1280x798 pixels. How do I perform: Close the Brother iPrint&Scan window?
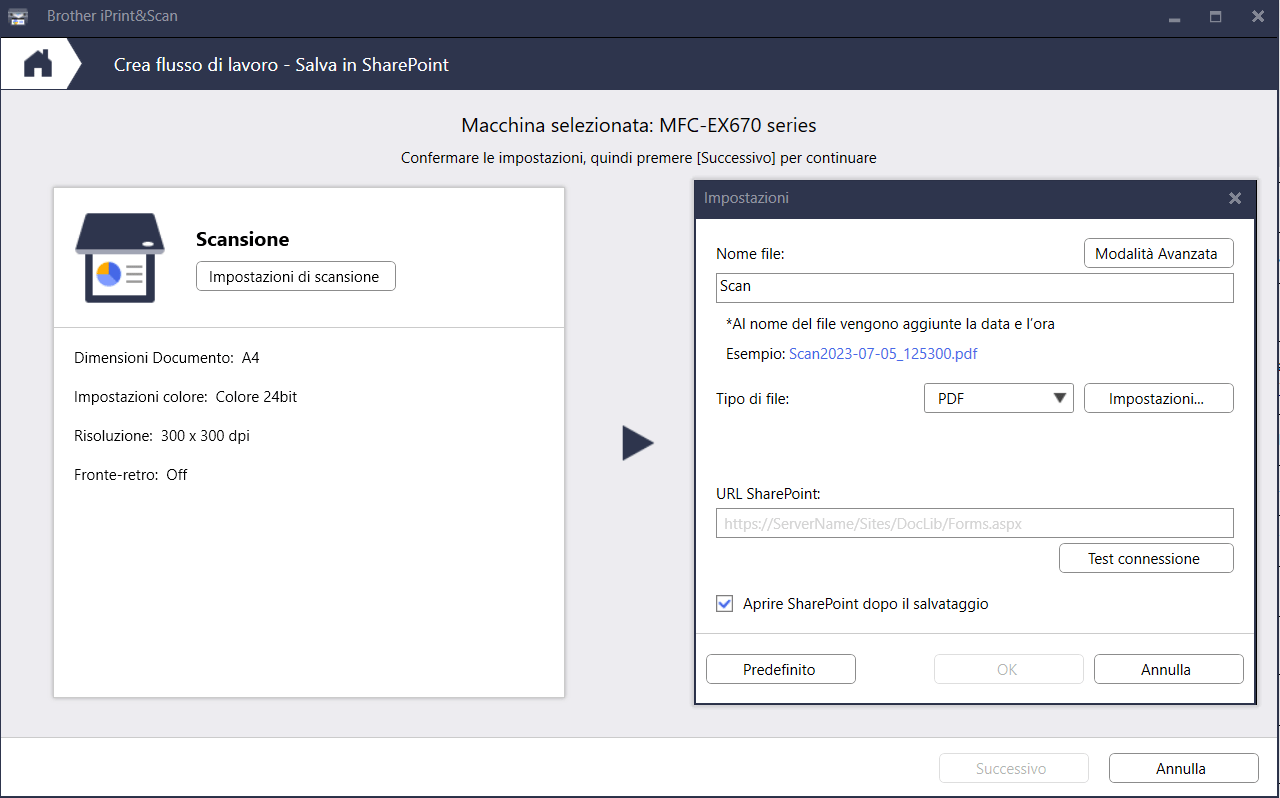[1257, 17]
